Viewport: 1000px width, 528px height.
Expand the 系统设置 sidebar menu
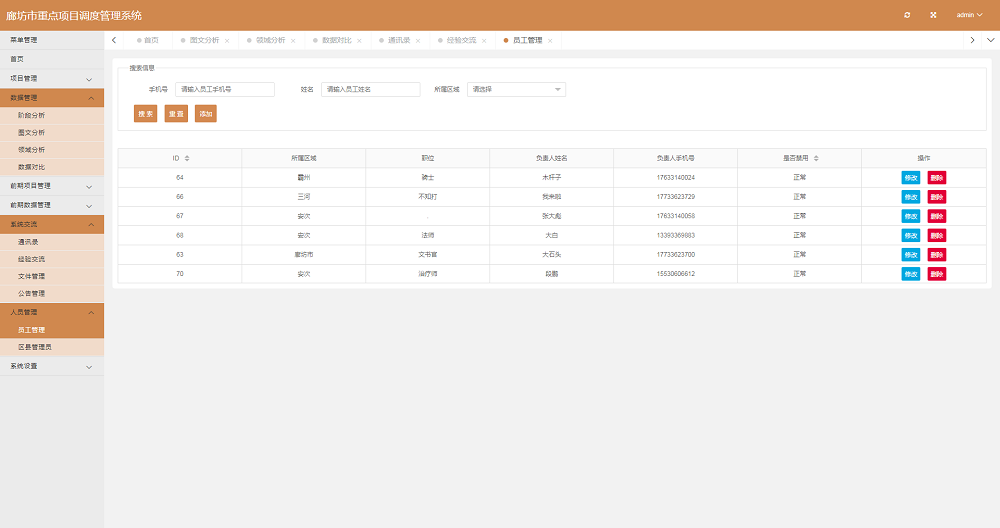click(52, 367)
